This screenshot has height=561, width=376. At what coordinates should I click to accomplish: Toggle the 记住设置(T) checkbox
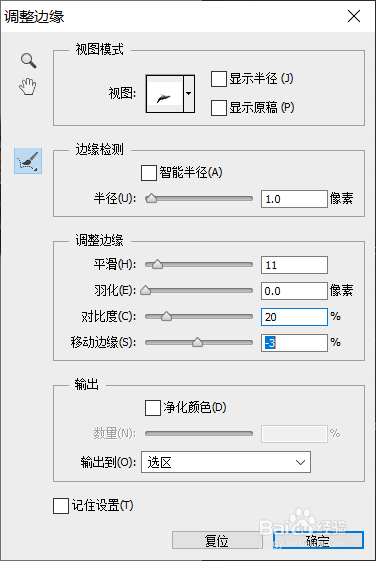(61, 506)
